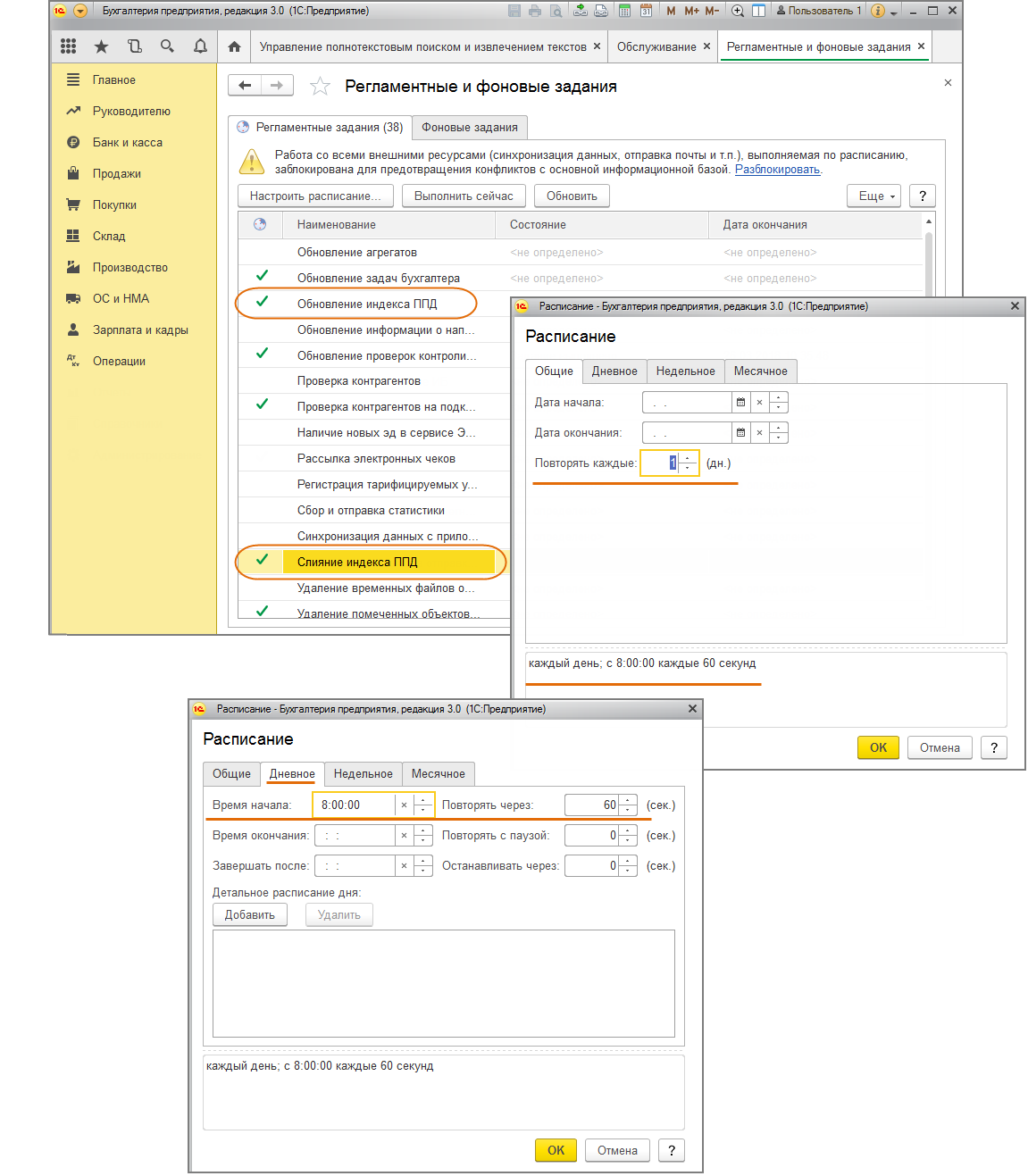Switch to the Фоновые задания tab
This screenshot has width=1028, height=1176.
click(x=470, y=127)
